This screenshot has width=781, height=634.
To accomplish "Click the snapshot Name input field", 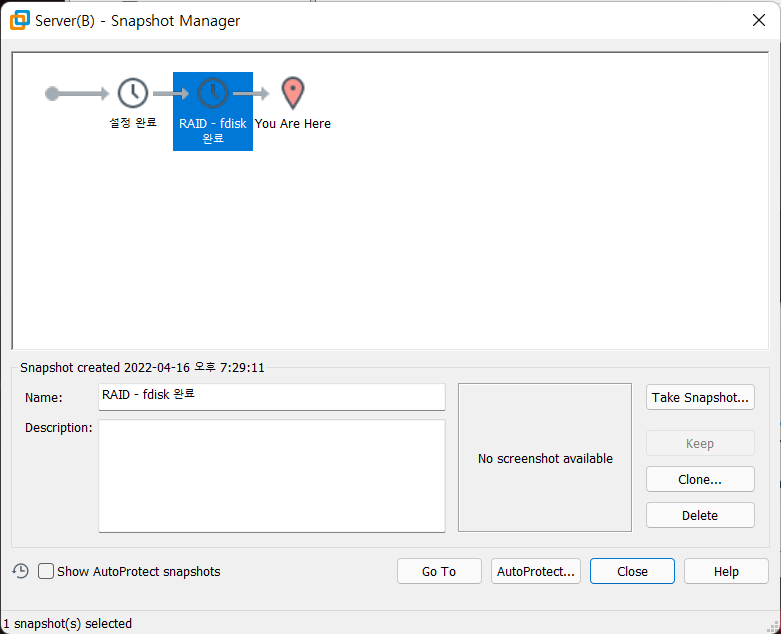I will (272, 397).
